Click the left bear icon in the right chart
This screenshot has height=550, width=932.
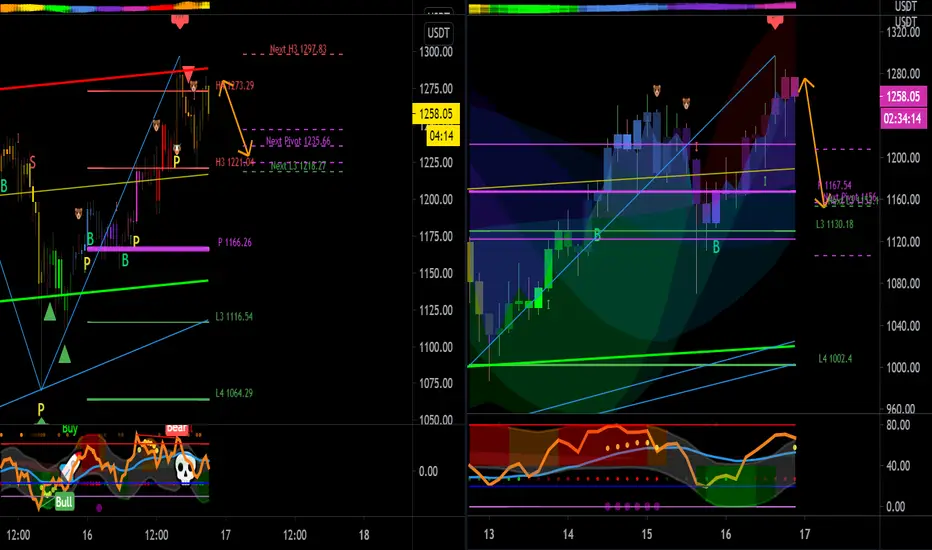coord(657,90)
